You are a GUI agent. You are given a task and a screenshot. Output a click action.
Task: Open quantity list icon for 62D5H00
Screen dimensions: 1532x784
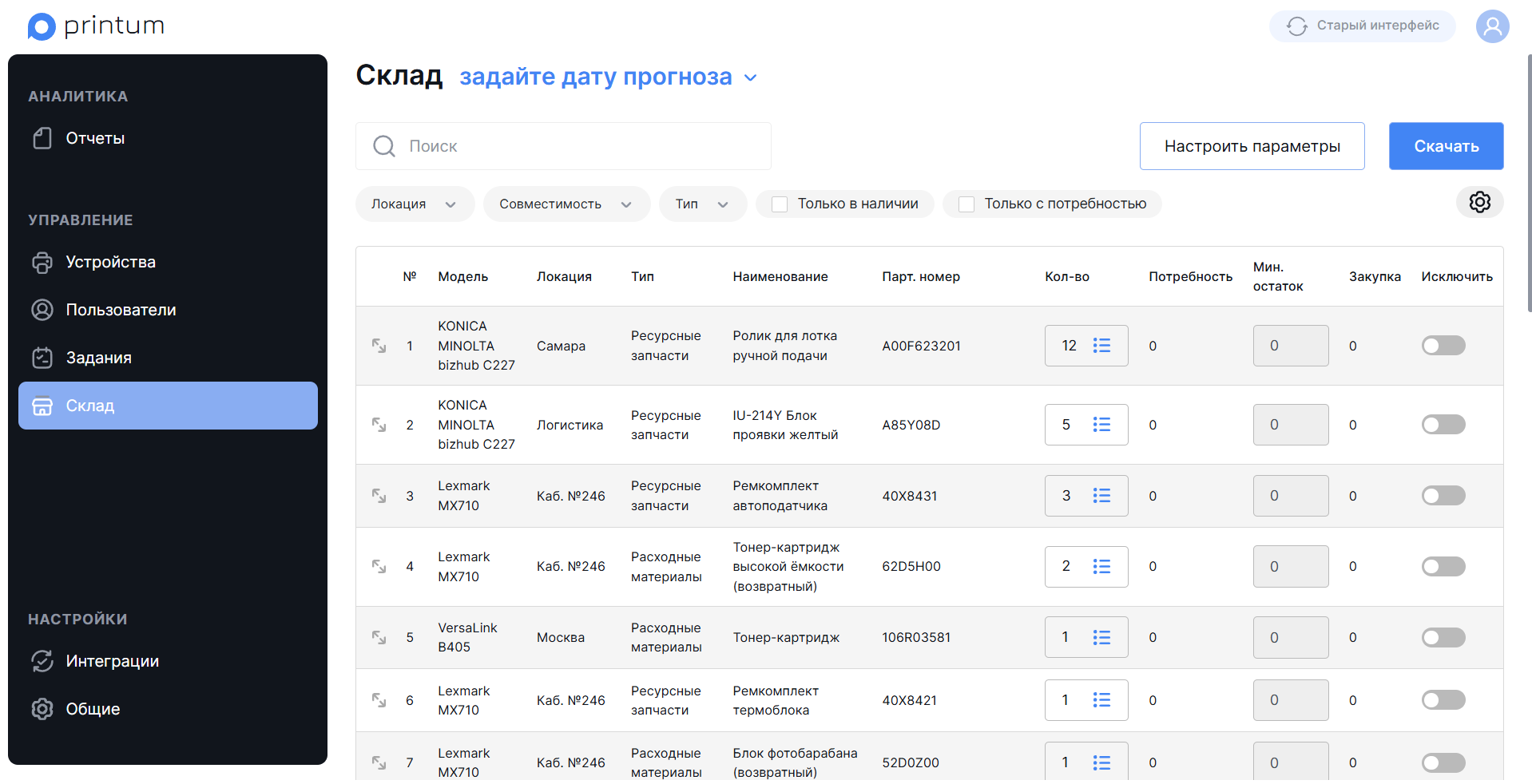[1101, 566]
